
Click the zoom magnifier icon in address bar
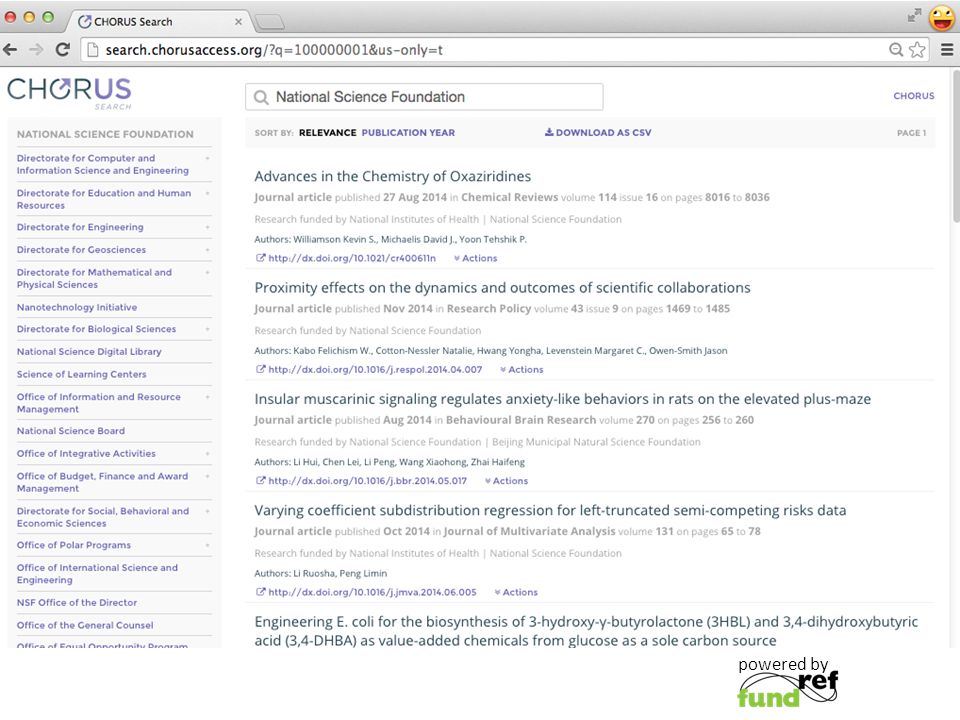pyautogui.click(x=896, y=50)
